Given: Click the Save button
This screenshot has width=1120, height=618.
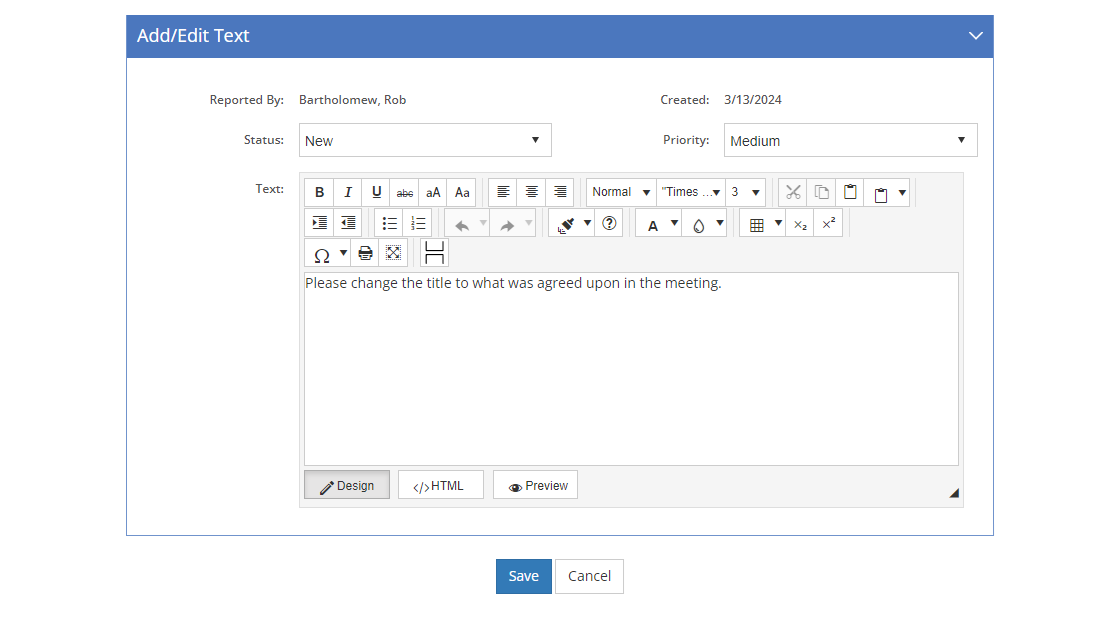Looking at the screenshot, I should point(524,576).
